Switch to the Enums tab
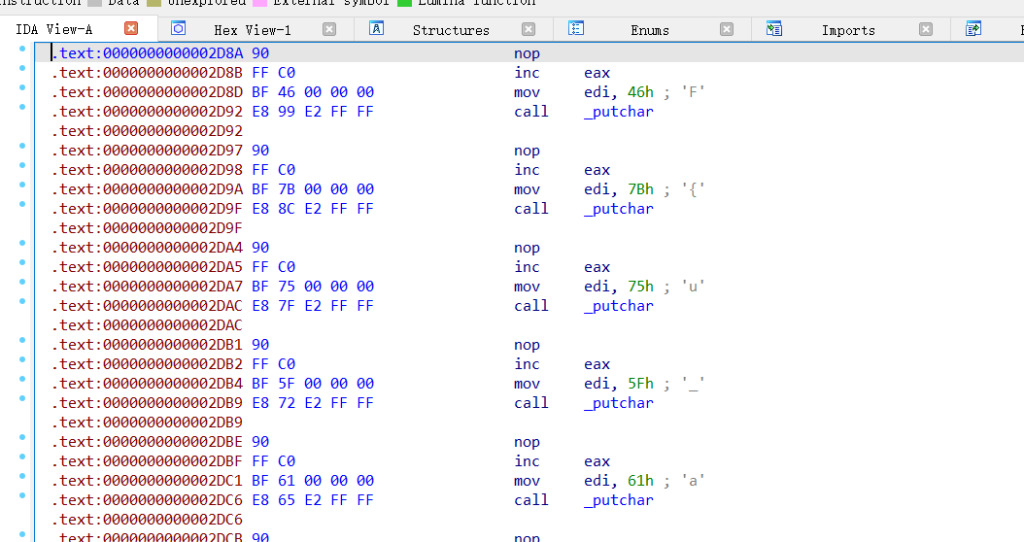The height and width of the screenshot is (542, 1024). (x=650, y=30)
